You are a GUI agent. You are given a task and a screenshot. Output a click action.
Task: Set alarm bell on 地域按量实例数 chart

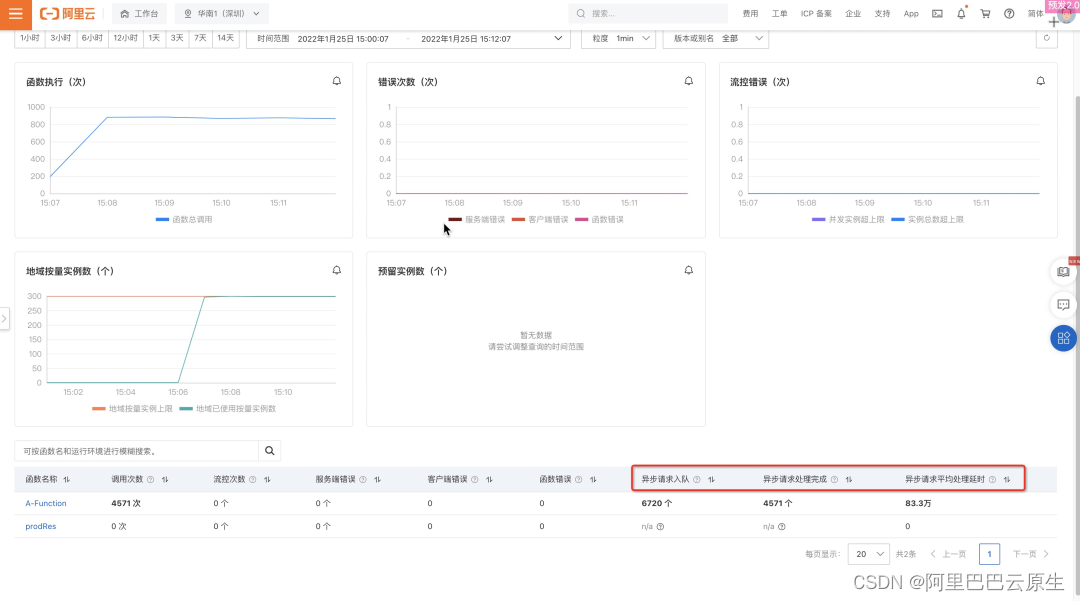[x=337, y=271]
